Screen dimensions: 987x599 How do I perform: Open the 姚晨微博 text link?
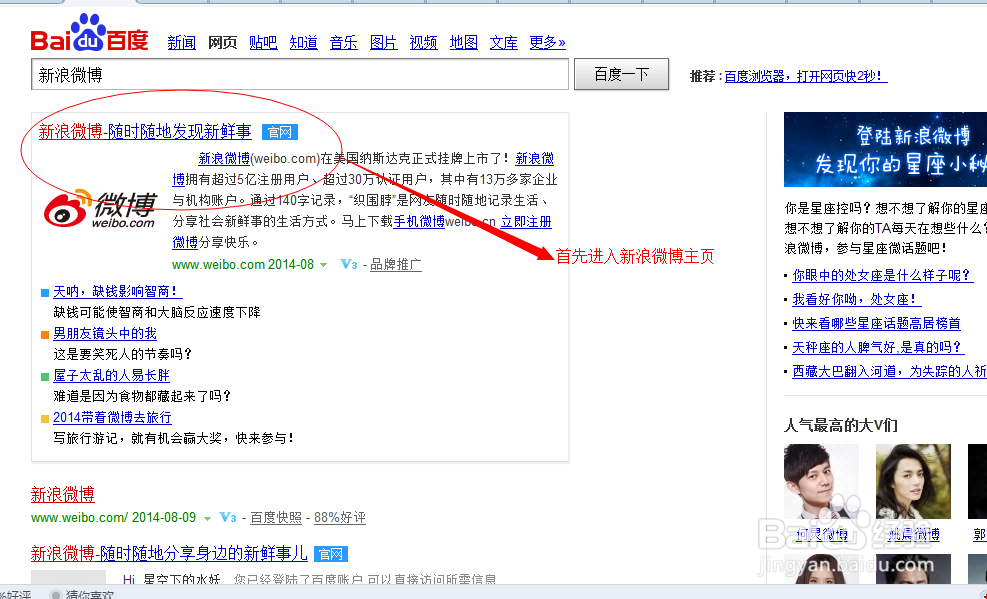point(913,535)
